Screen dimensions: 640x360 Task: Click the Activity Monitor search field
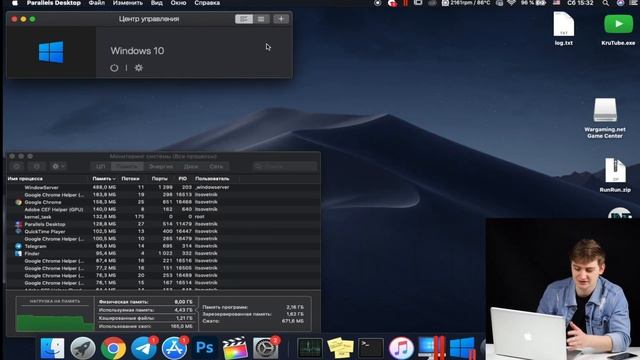(x=284, y=166)
